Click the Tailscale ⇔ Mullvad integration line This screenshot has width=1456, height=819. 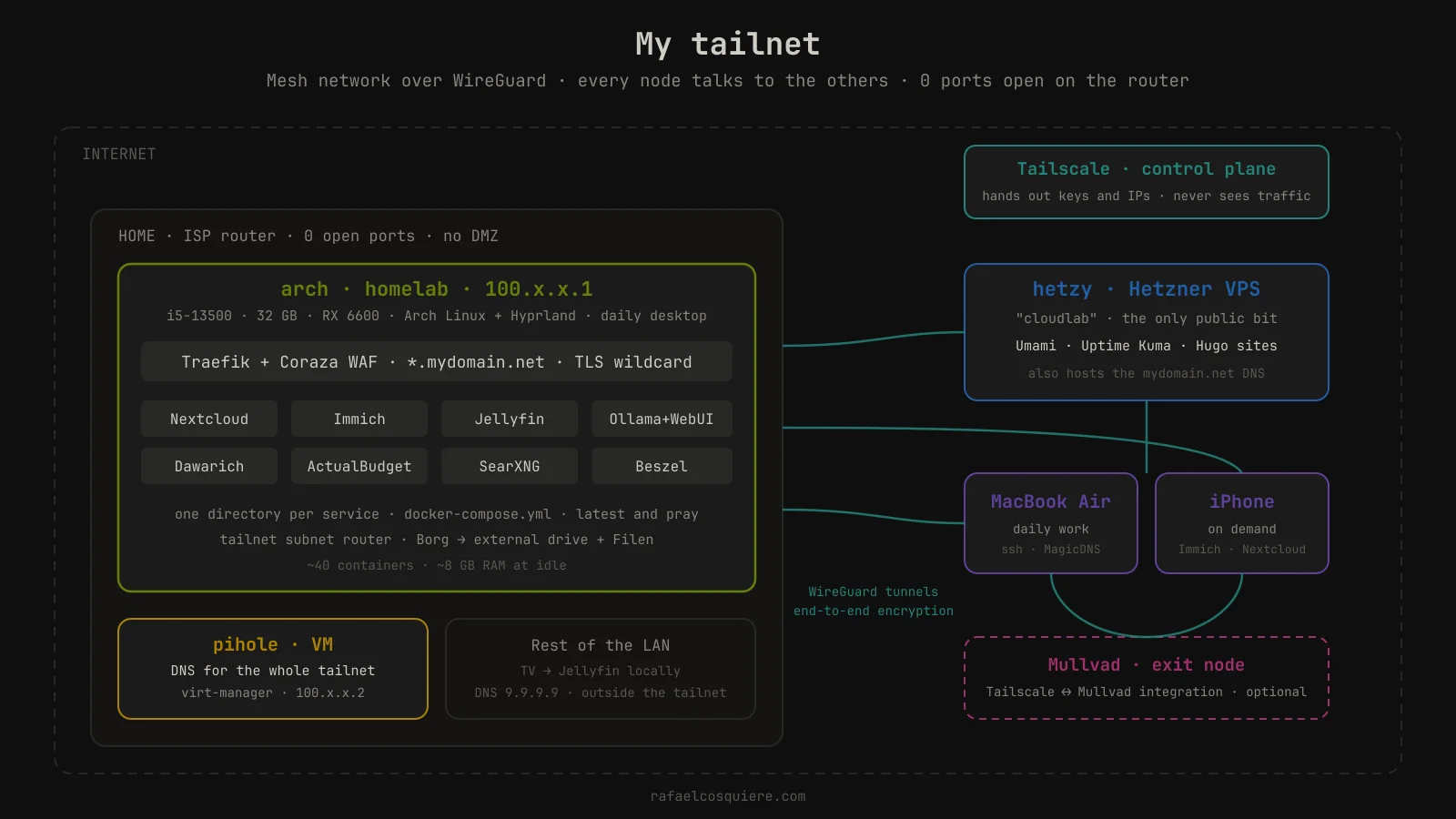1147,692
